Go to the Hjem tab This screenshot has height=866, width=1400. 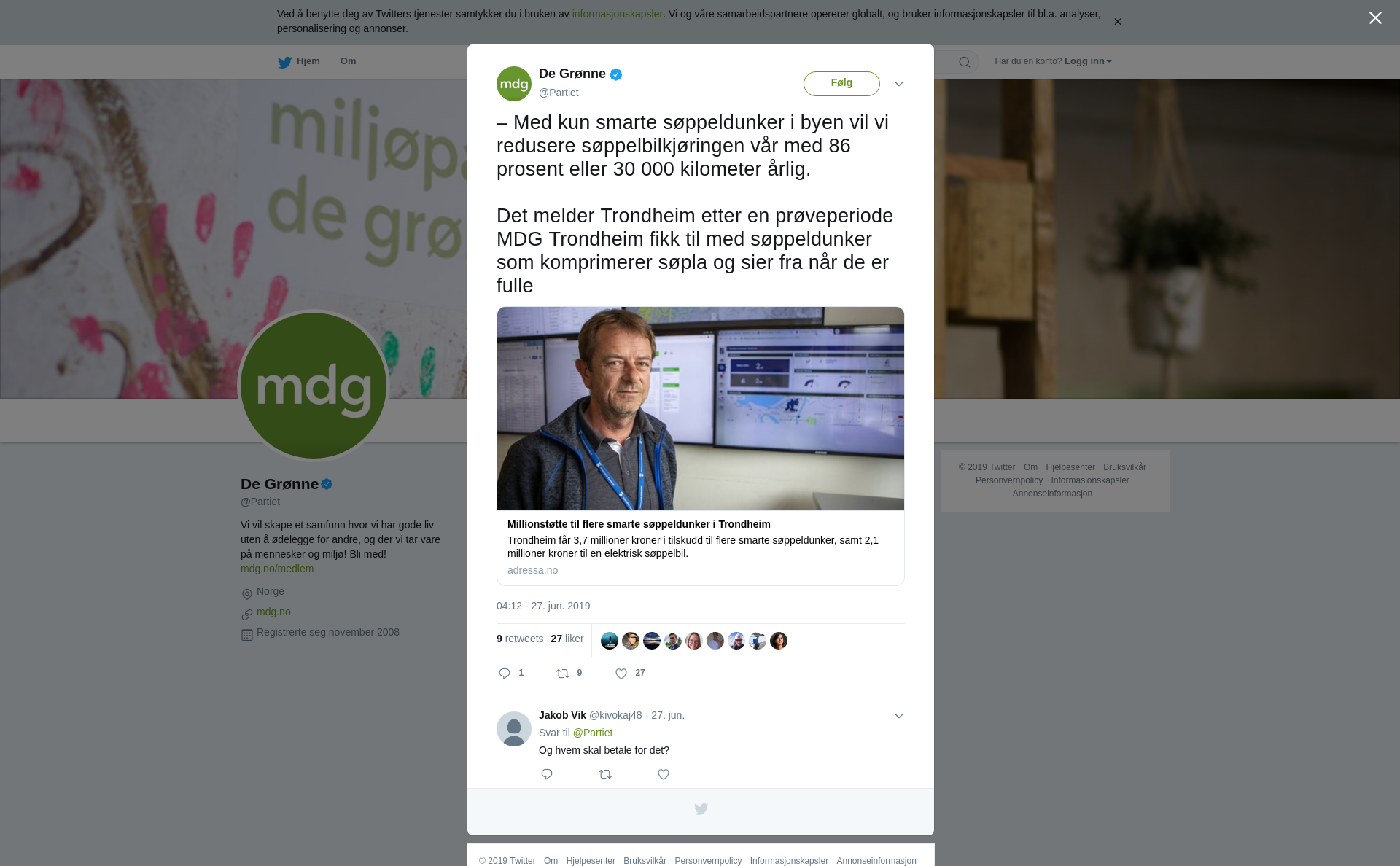[299, 61]
